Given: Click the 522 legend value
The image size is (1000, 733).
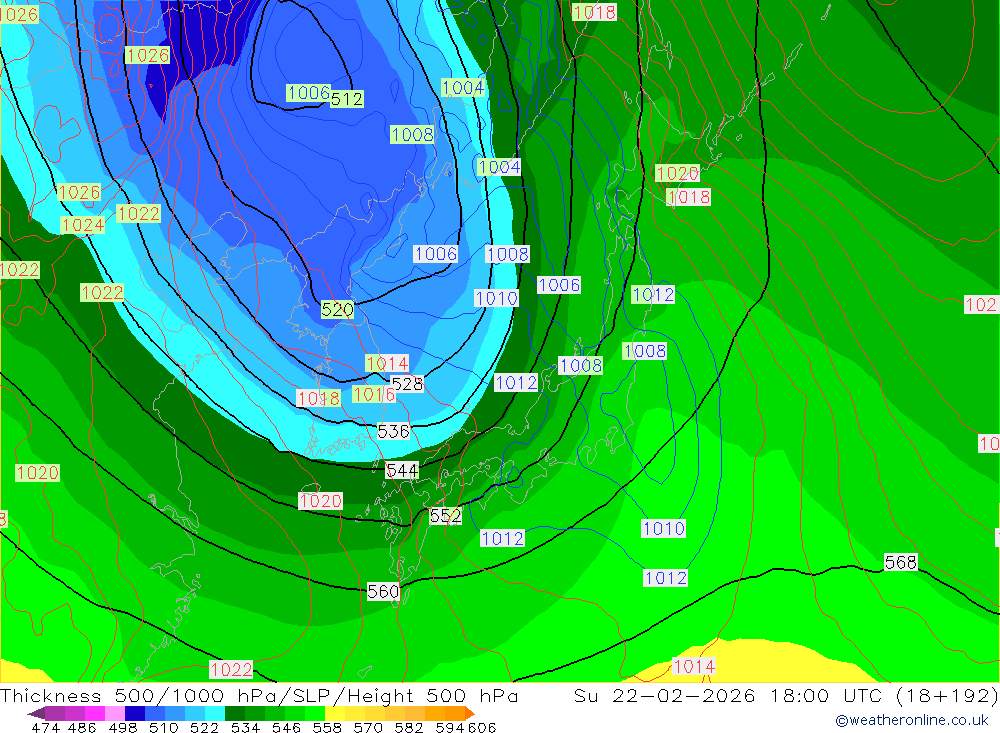Looking at the screenshot, I should tap(205, 727).
